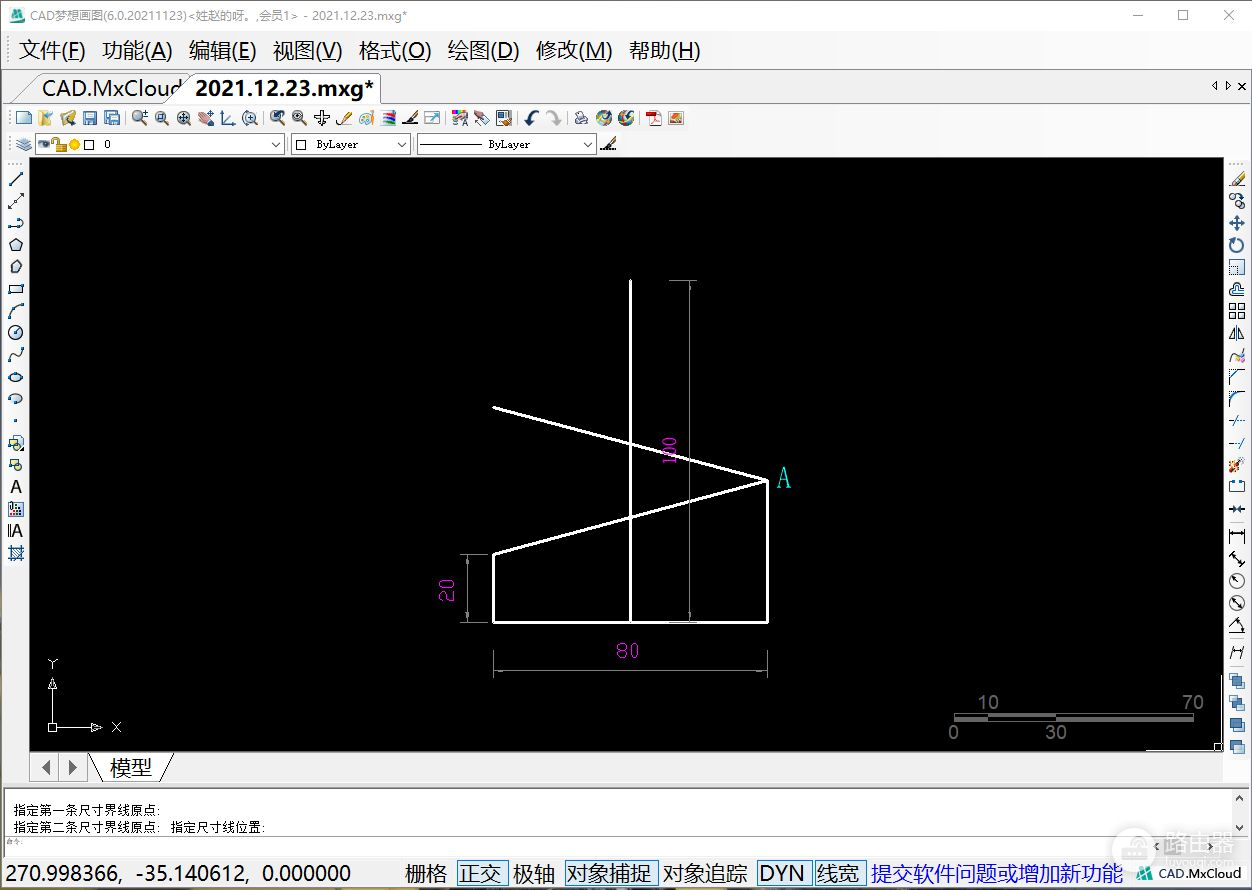Image resolution: width=1252 pixels, height=890 pixels.
Task: Click the 模型 model tab
Action: 130,767
